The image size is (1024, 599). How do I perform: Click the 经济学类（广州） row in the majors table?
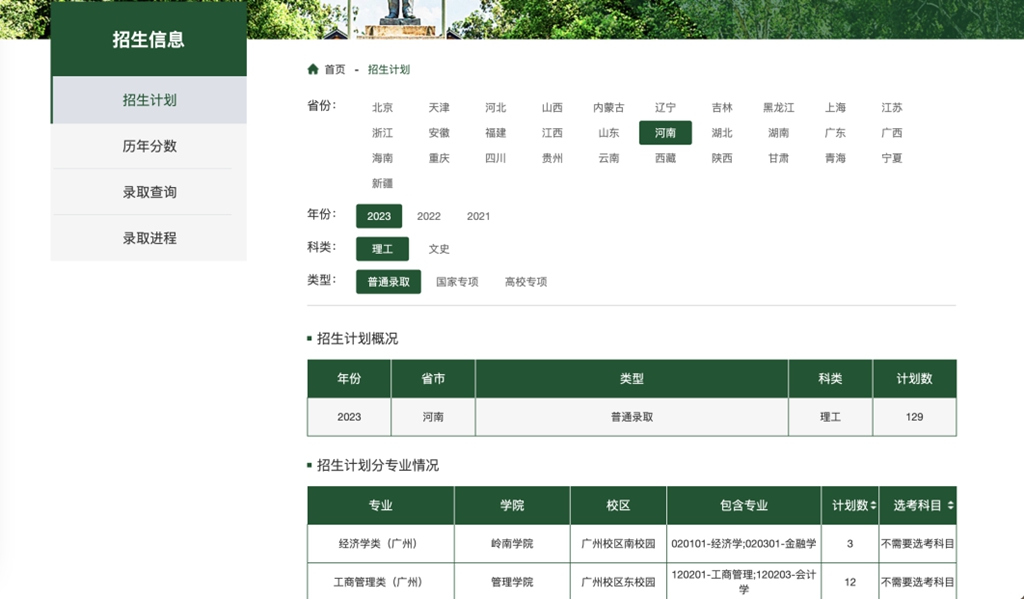click(380, 544)
